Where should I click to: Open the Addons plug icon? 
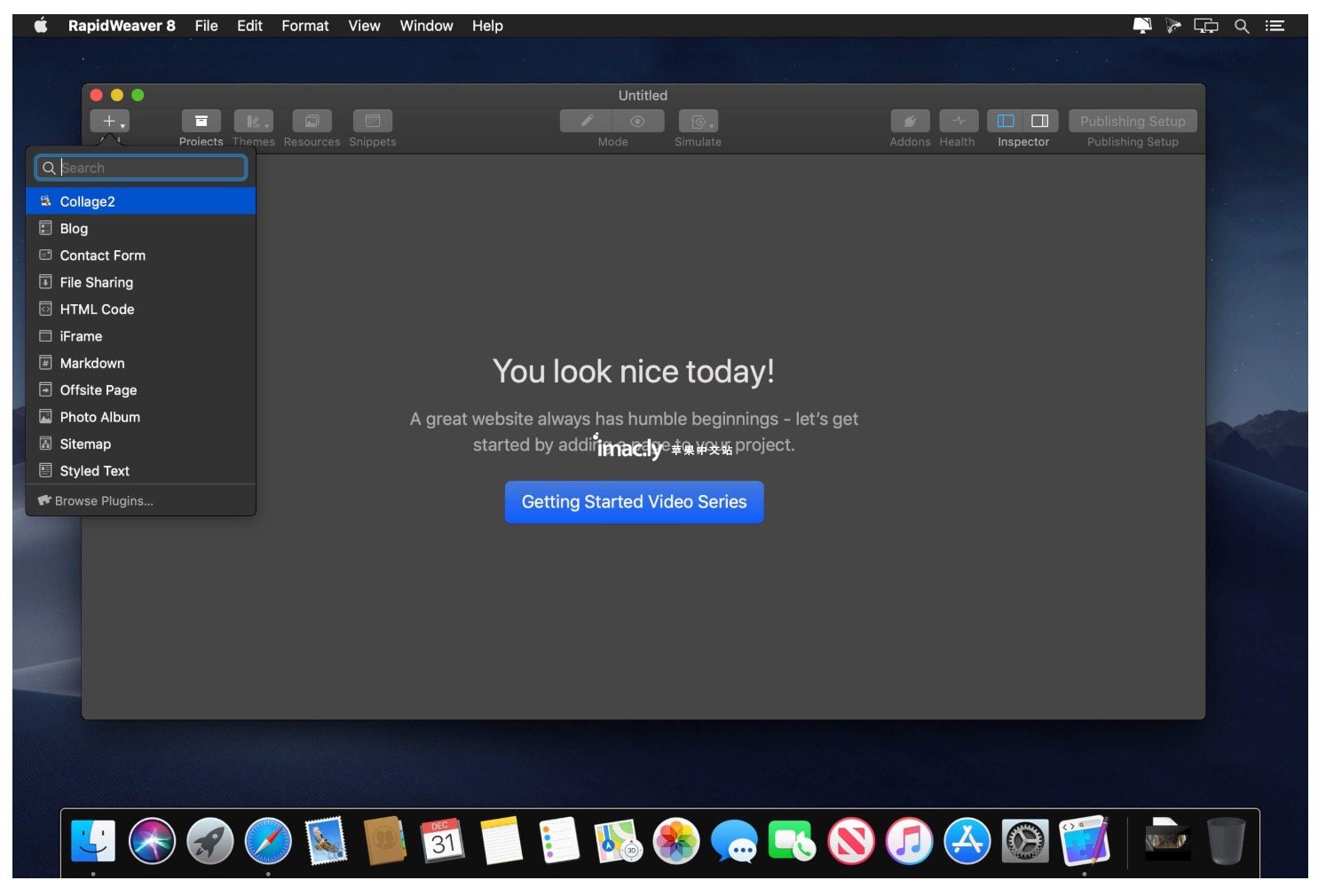pos(910,121)
